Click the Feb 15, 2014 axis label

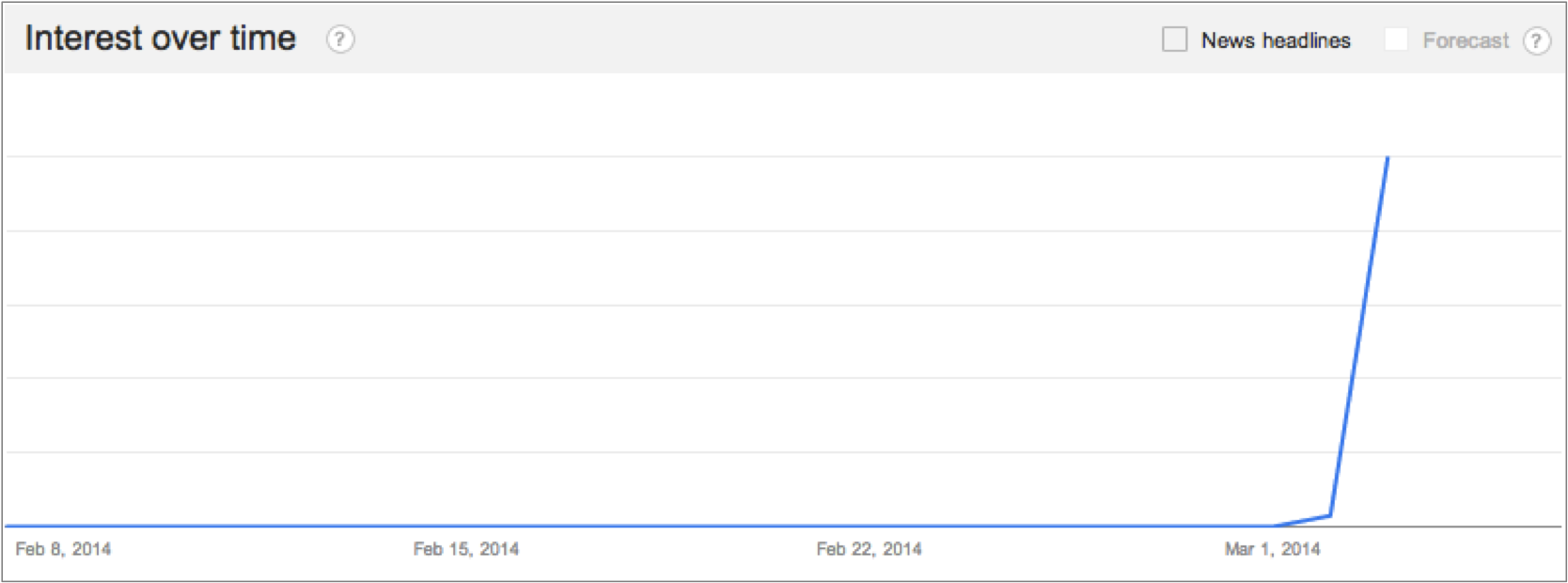coord(465,549)
